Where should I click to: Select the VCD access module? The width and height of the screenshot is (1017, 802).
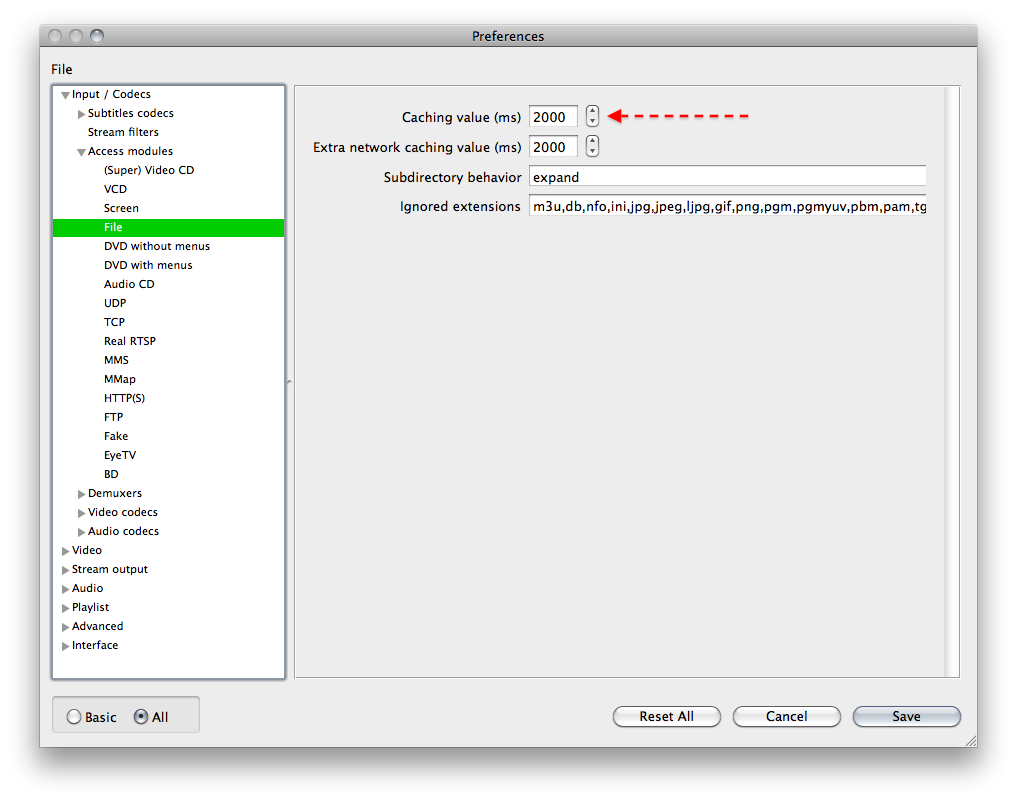(115, 189)
